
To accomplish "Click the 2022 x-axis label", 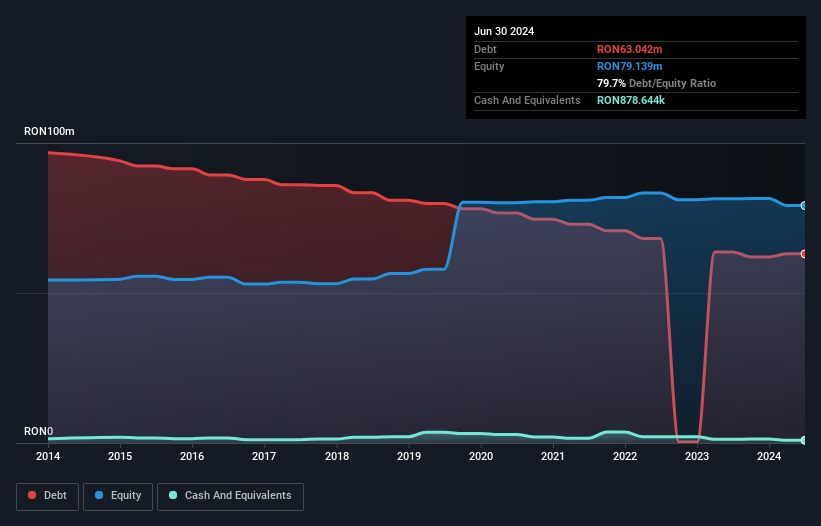I will point(625,456).
